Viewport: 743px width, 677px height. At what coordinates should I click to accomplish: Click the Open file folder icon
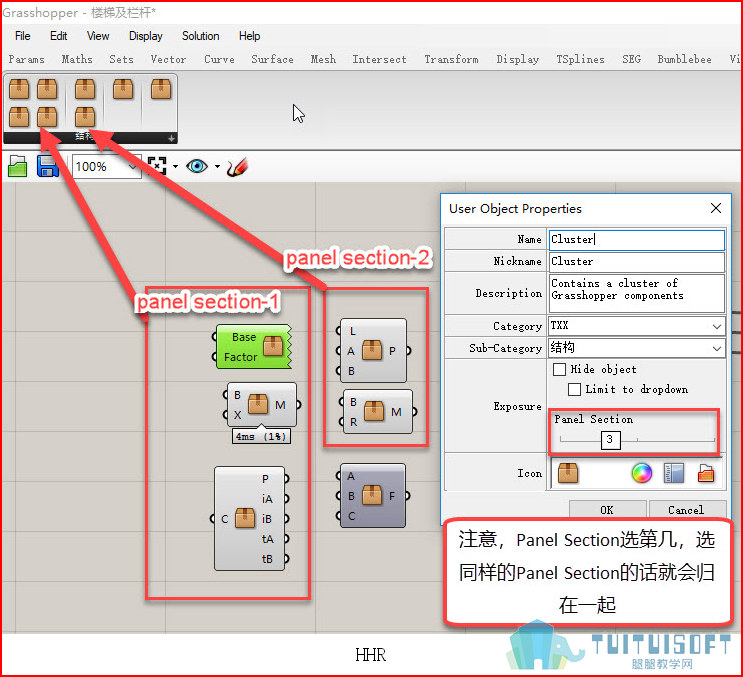click(x=18, y=166)
